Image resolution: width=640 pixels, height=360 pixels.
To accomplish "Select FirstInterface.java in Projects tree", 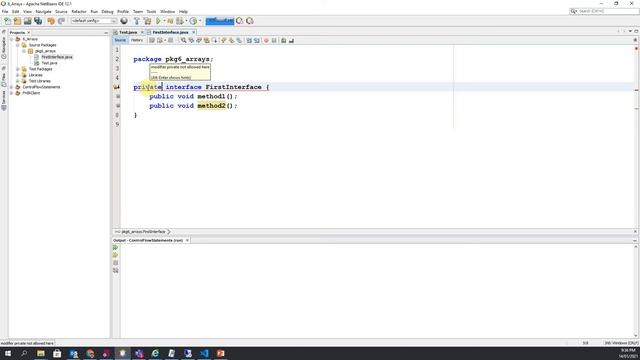I will click(57, 57).
